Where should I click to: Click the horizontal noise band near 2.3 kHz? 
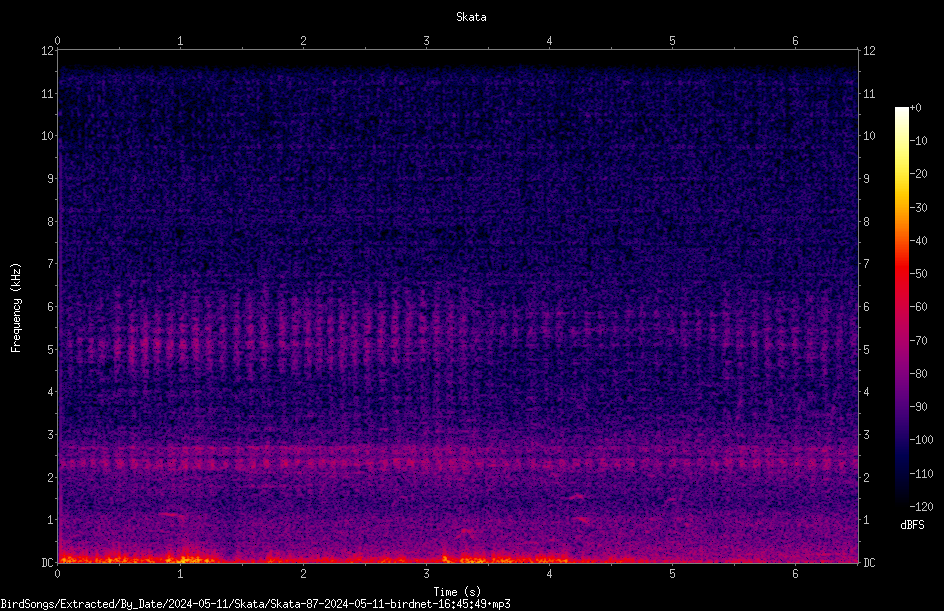pos(458,464)
